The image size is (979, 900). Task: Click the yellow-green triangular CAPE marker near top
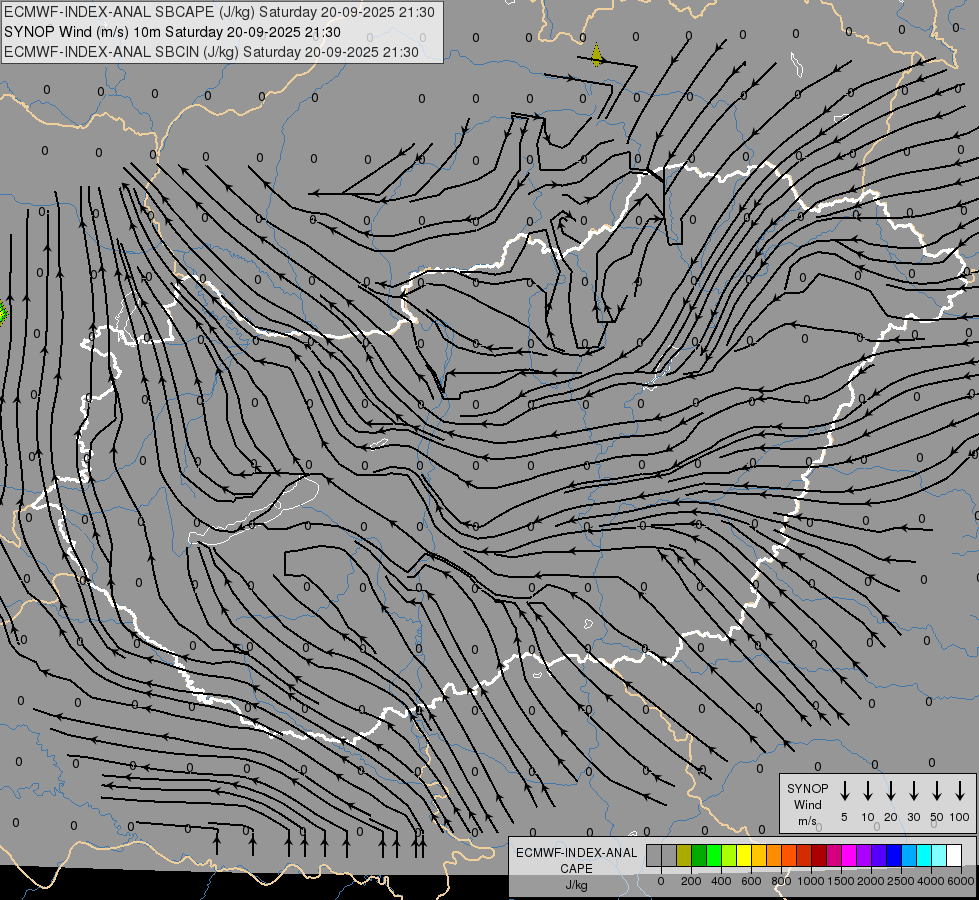(597, 55)
